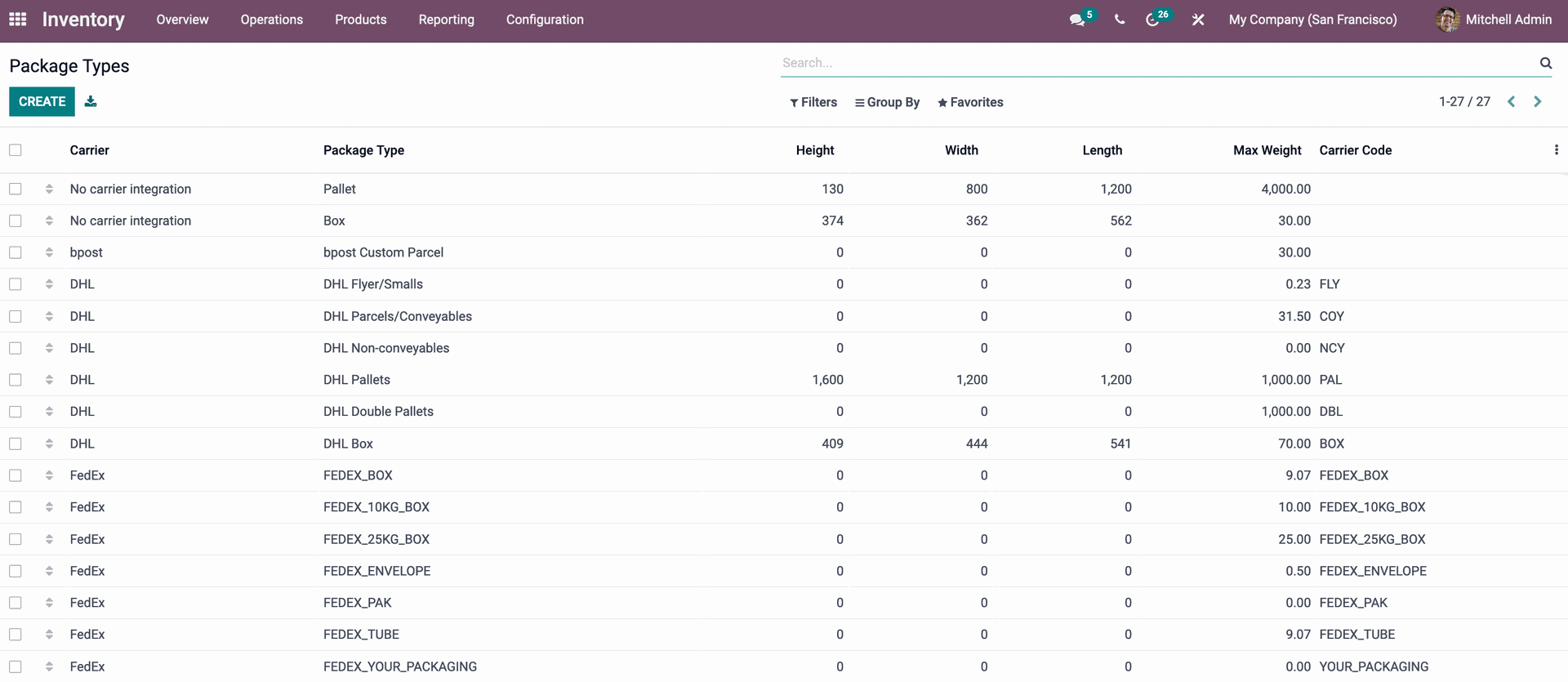
Task: Go to next page arrow
Action: pos(1538,102)
